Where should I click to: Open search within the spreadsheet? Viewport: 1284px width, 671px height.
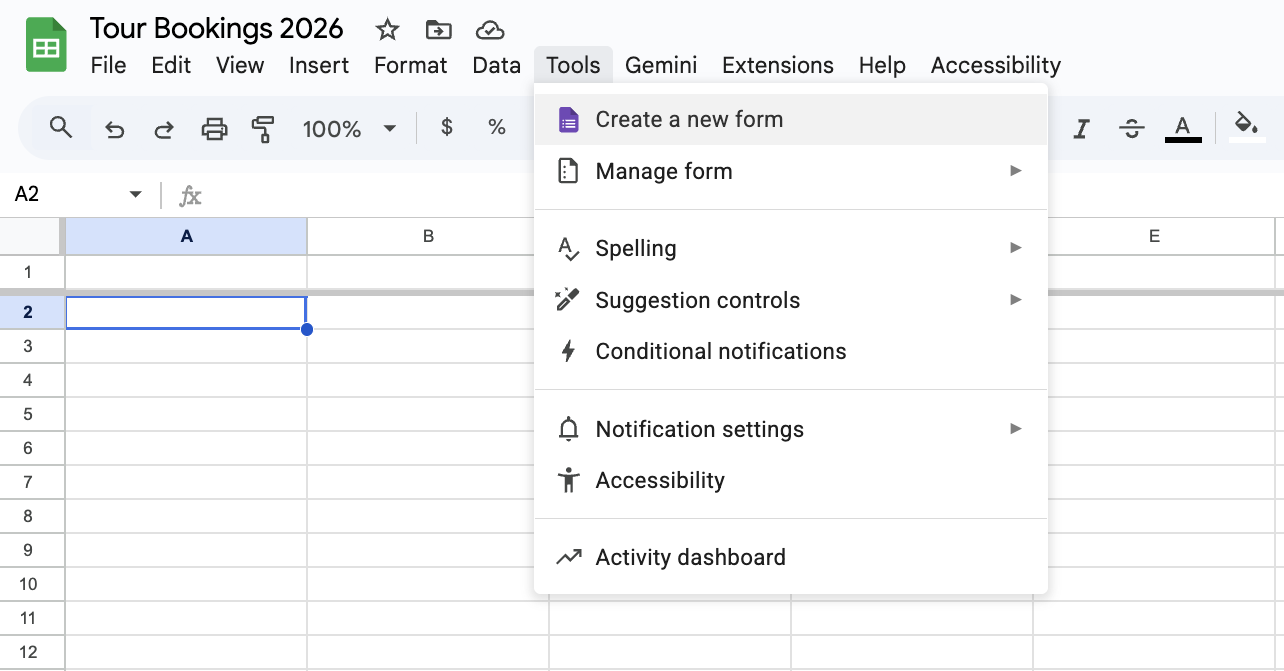[x=60, y=128]
